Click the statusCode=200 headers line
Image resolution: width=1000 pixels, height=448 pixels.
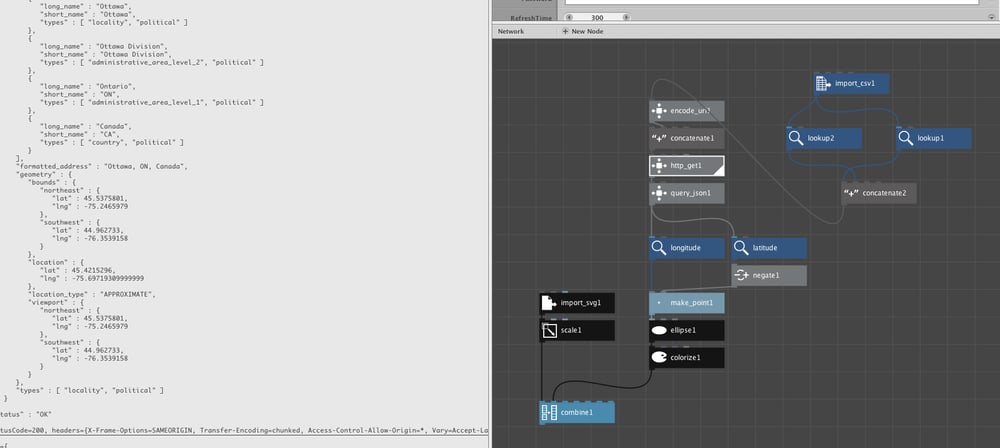click(244, 431)
